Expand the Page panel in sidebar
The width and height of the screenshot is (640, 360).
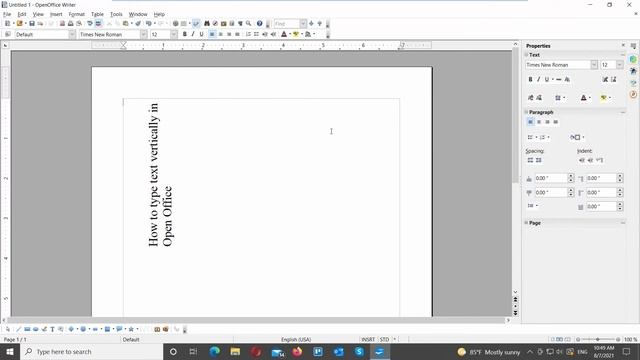[x=527, y=223]
